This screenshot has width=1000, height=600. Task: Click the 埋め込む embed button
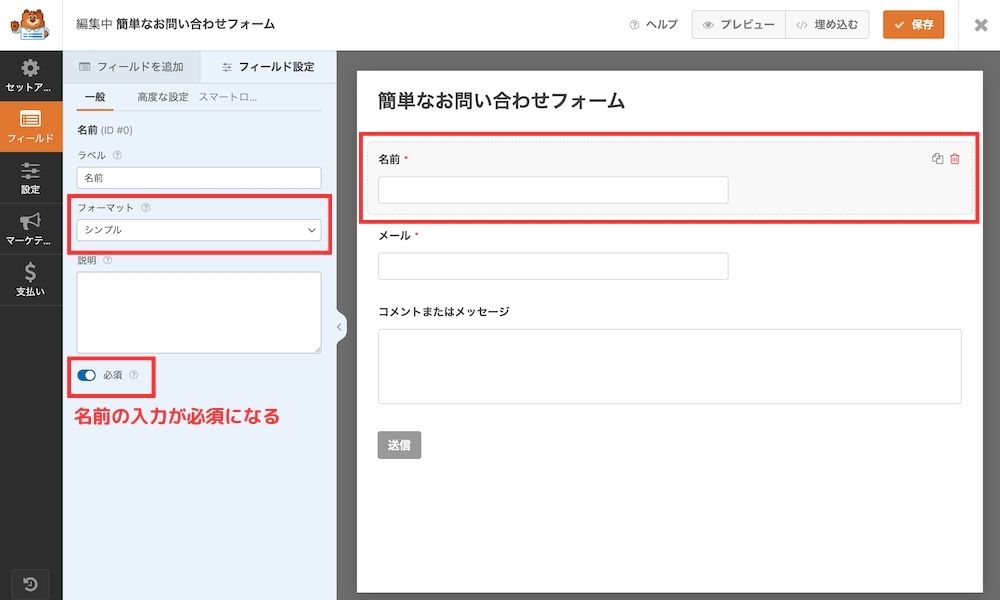click(827, 25)
